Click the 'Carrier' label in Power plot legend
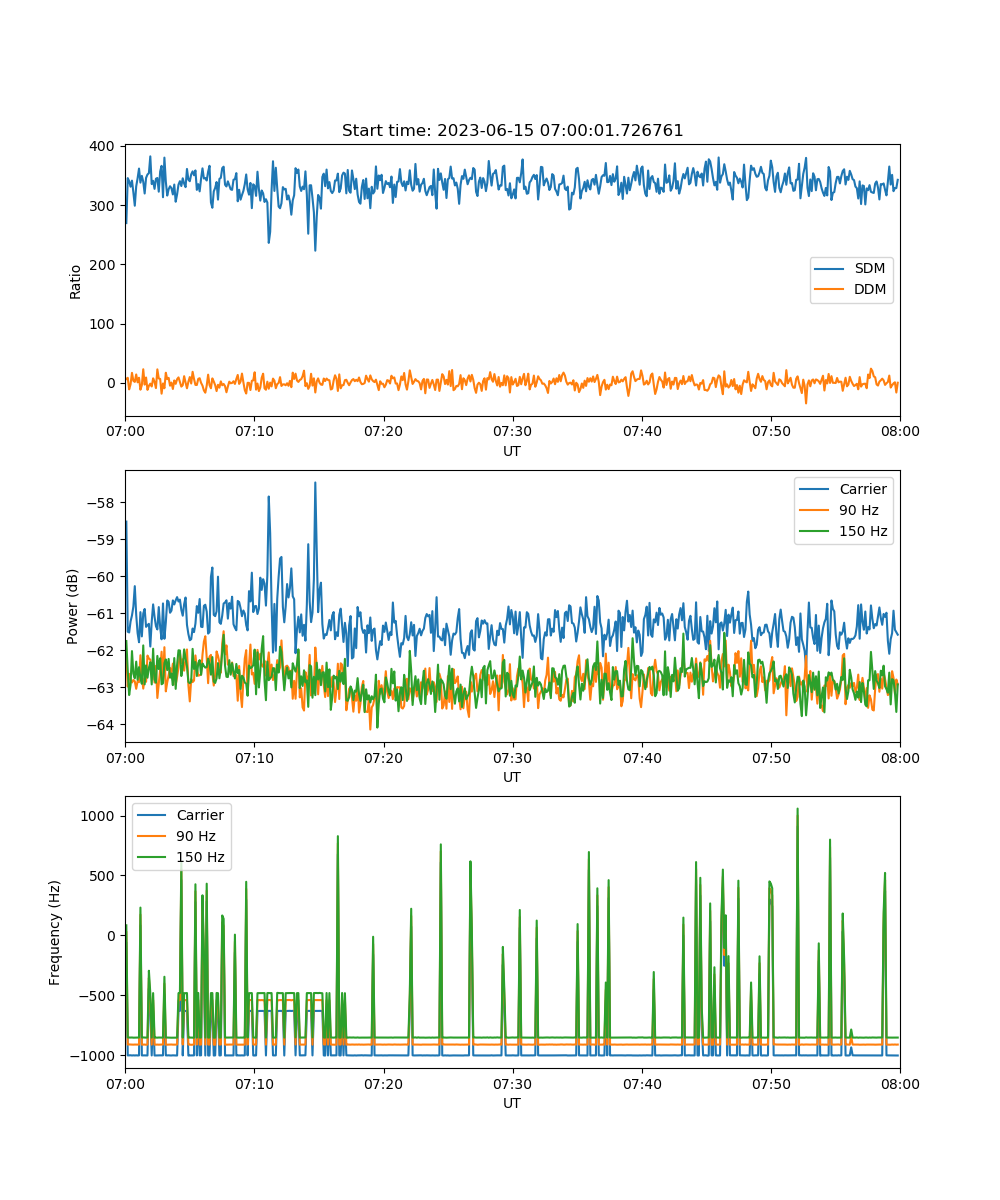The width and height of the screenshot is (1000, 1200). [863, 489]
